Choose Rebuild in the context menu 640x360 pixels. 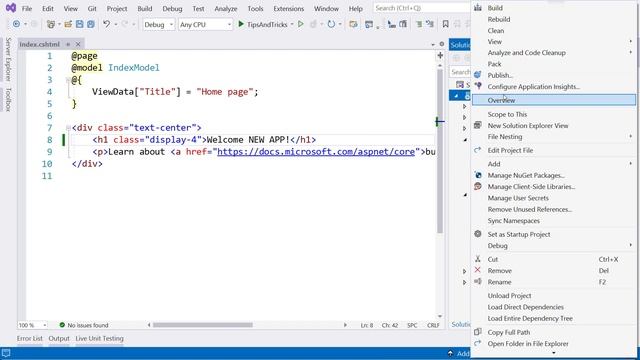coord(554,19)
